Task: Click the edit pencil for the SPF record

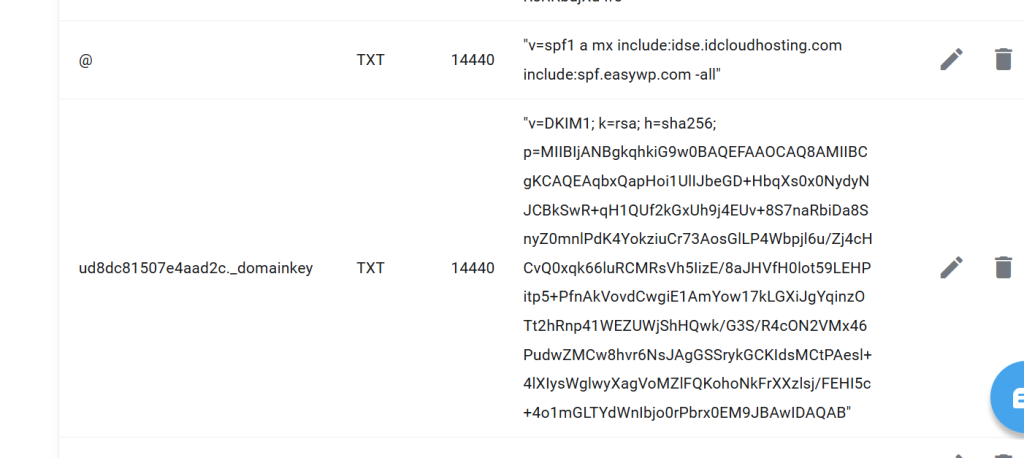Action: point(951,60)
